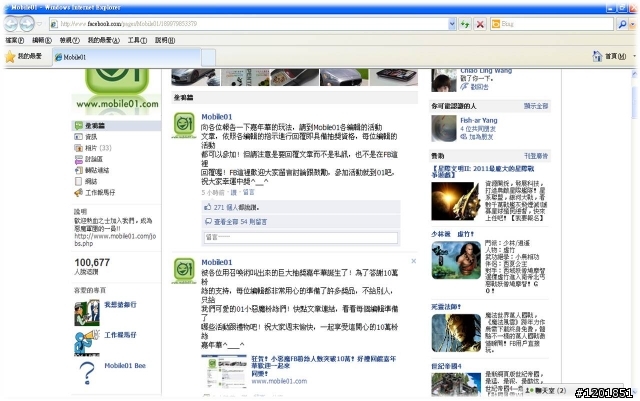Stop loading with the red X icon

pyautogui.click(x=480, y=24)
